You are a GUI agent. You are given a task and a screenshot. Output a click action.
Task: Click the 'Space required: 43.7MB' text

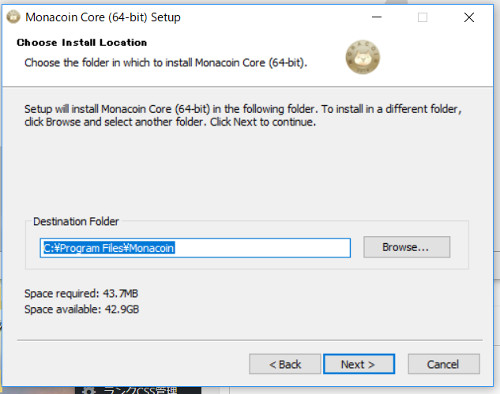click(x=81, y=293)
